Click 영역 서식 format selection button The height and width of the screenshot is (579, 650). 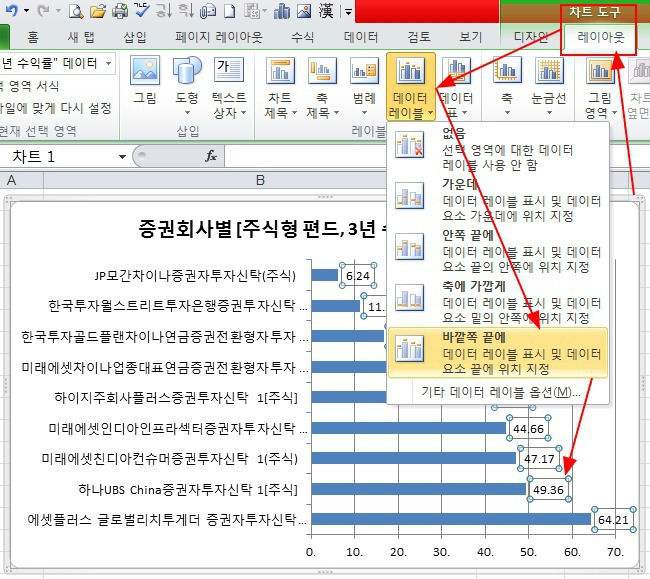pos(30,86)
